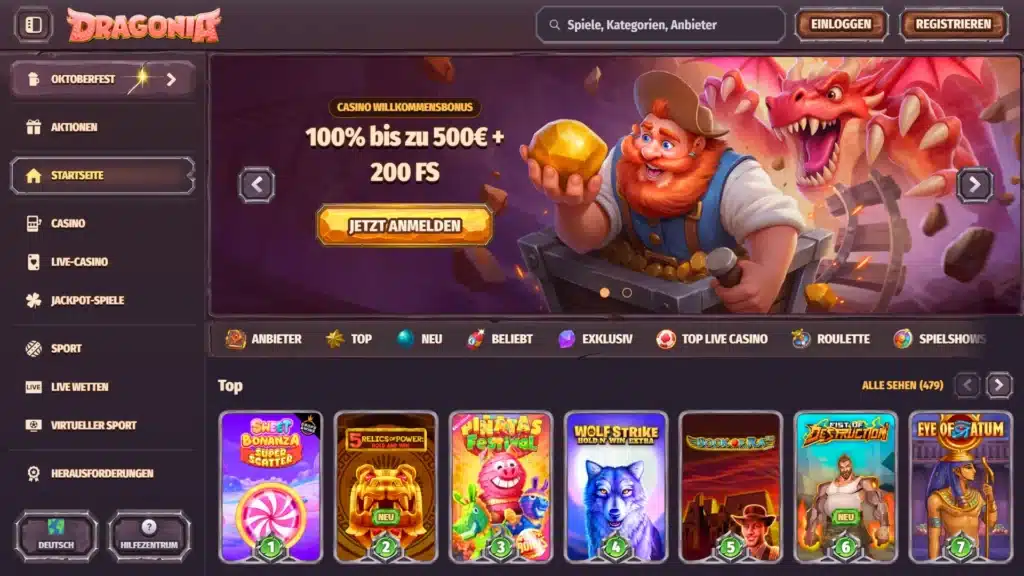Expand the Oktoberfest promo arrow
This screenshot has height=576, width=1024.
(171, 80)
